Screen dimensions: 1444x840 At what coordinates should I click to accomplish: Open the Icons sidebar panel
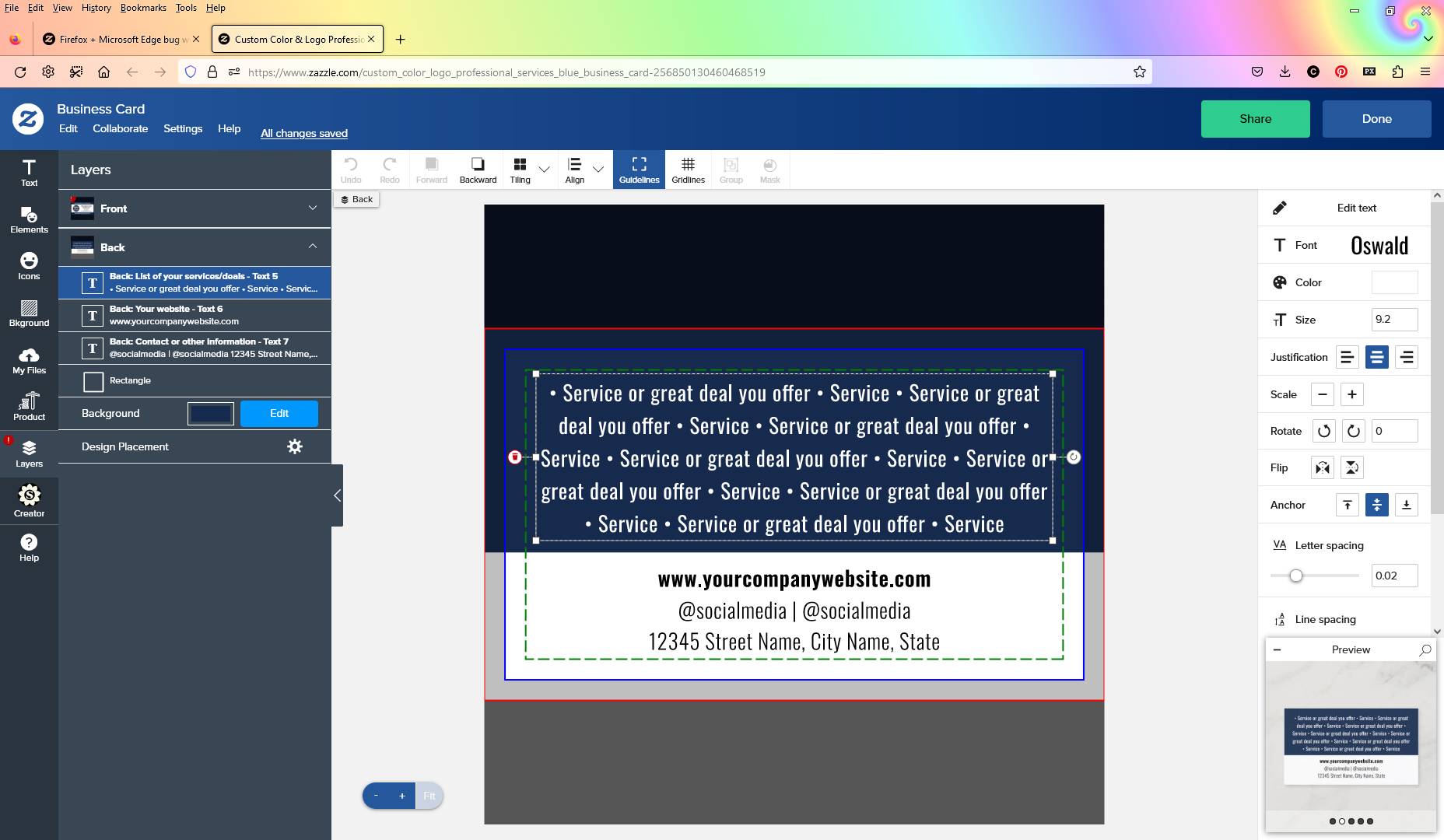click(x=29, y=267)
